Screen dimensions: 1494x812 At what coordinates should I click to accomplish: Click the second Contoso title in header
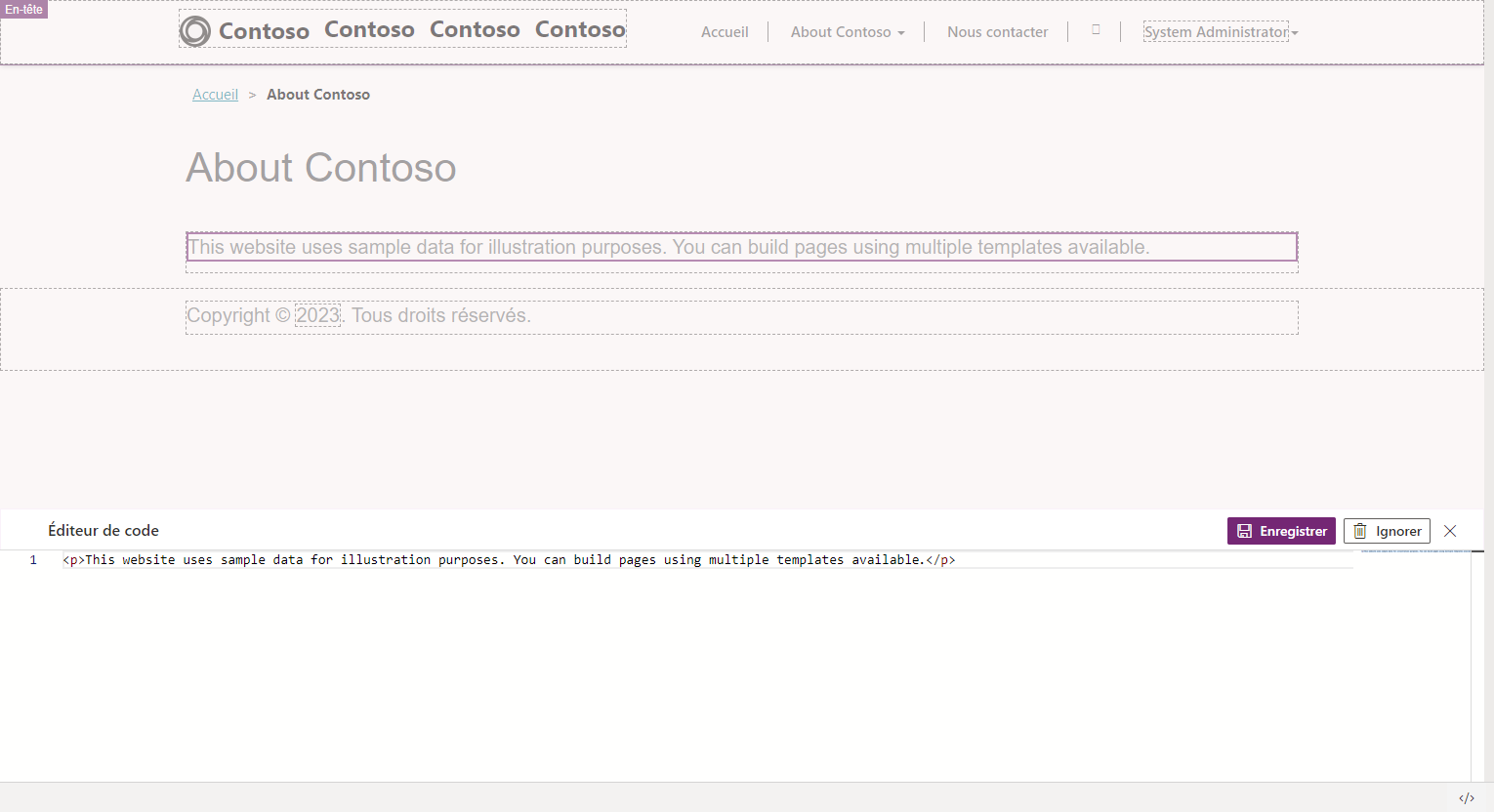click(x=369, y=30)
